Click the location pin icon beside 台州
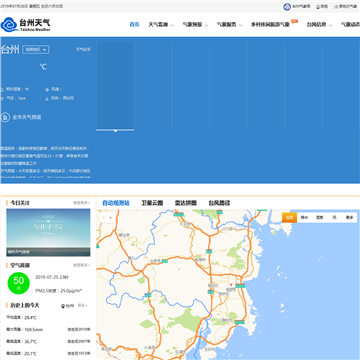 coord(63,306)
